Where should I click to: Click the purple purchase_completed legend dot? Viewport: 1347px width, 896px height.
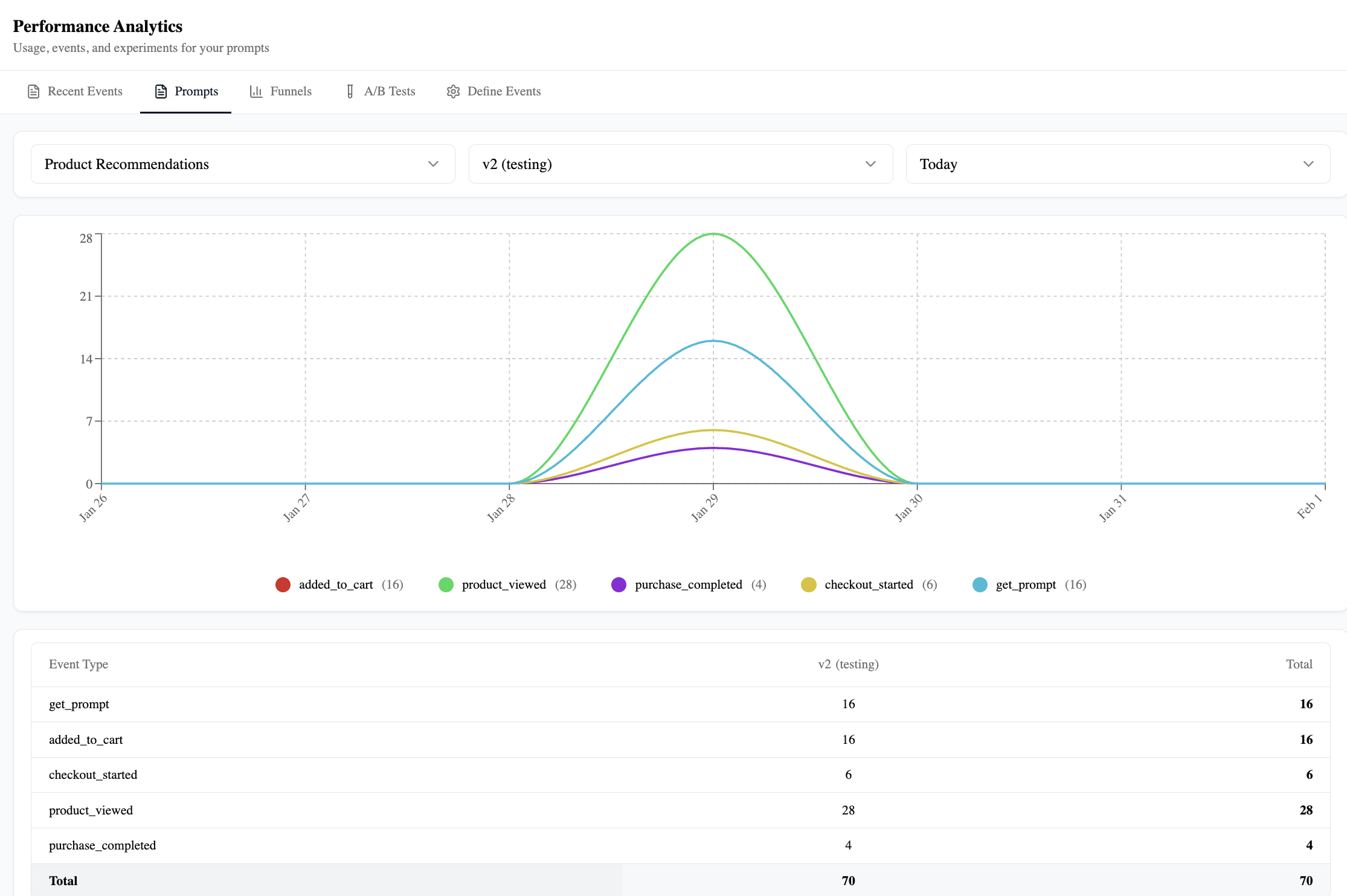(619, 584)
